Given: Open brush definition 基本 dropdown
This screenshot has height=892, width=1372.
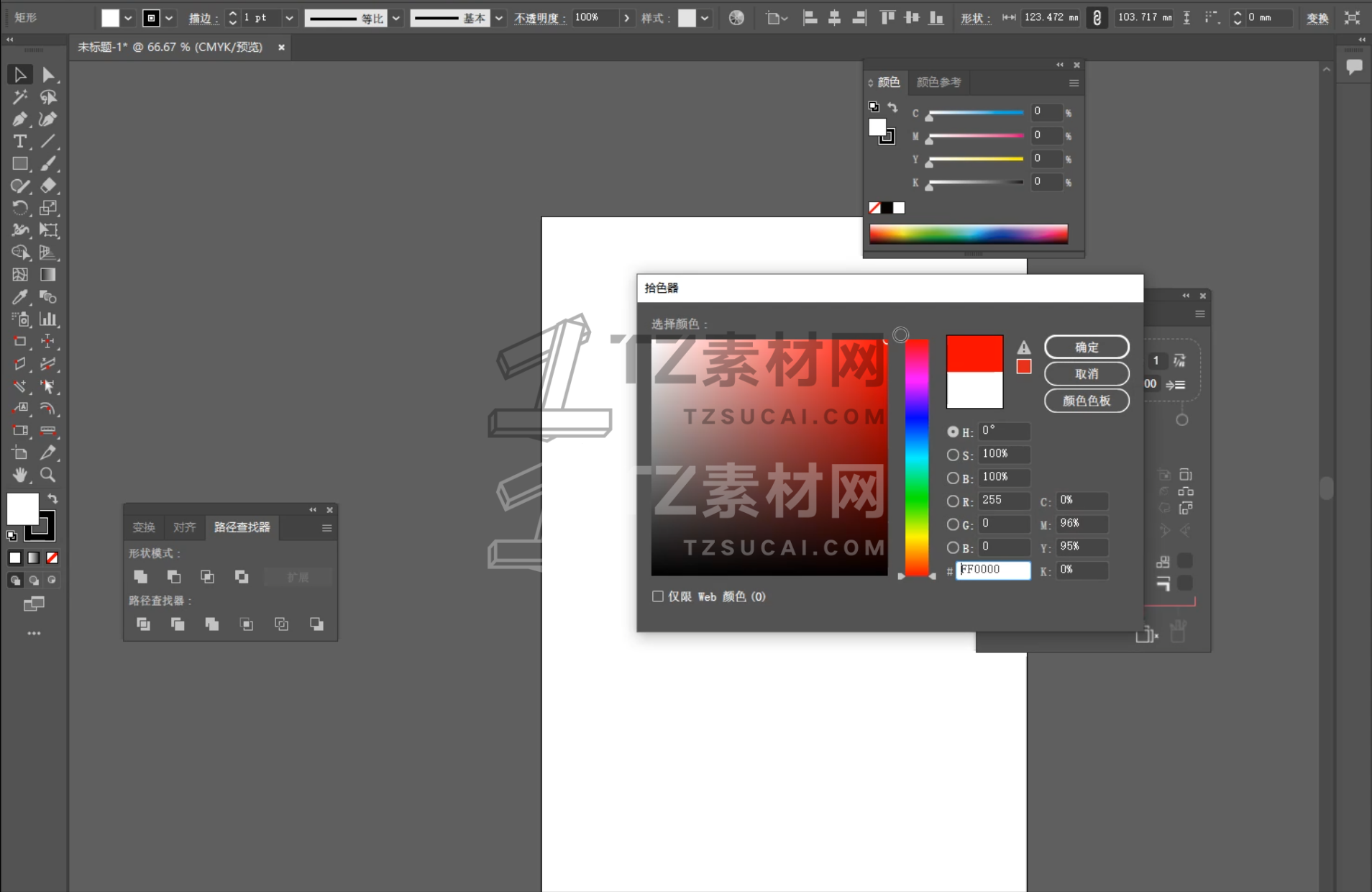Looking at the screenshot, I should point(498,18).
